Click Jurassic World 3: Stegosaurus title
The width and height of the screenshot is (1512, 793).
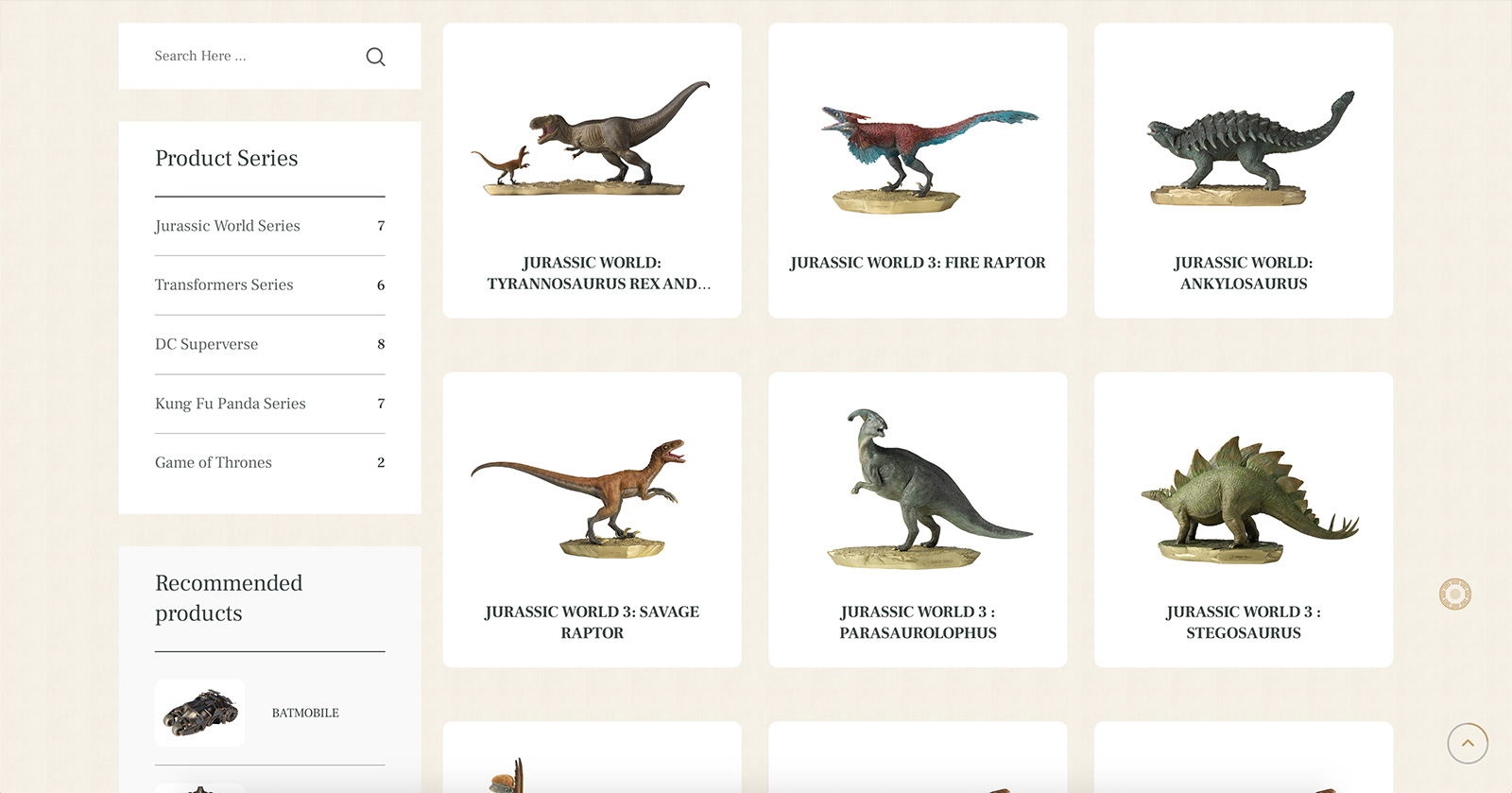tap(1244, 623)
